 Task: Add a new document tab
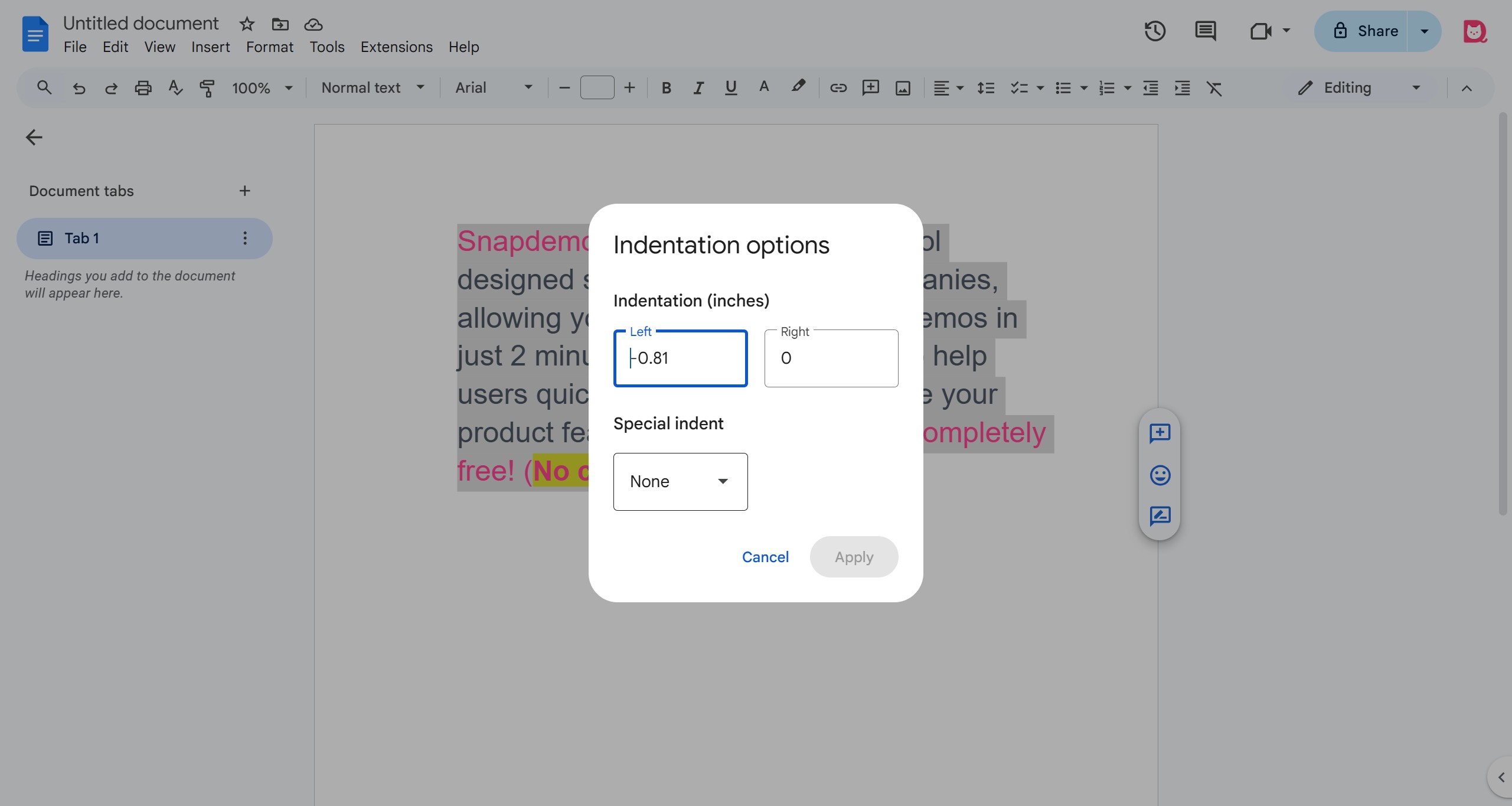coord(244,191)
